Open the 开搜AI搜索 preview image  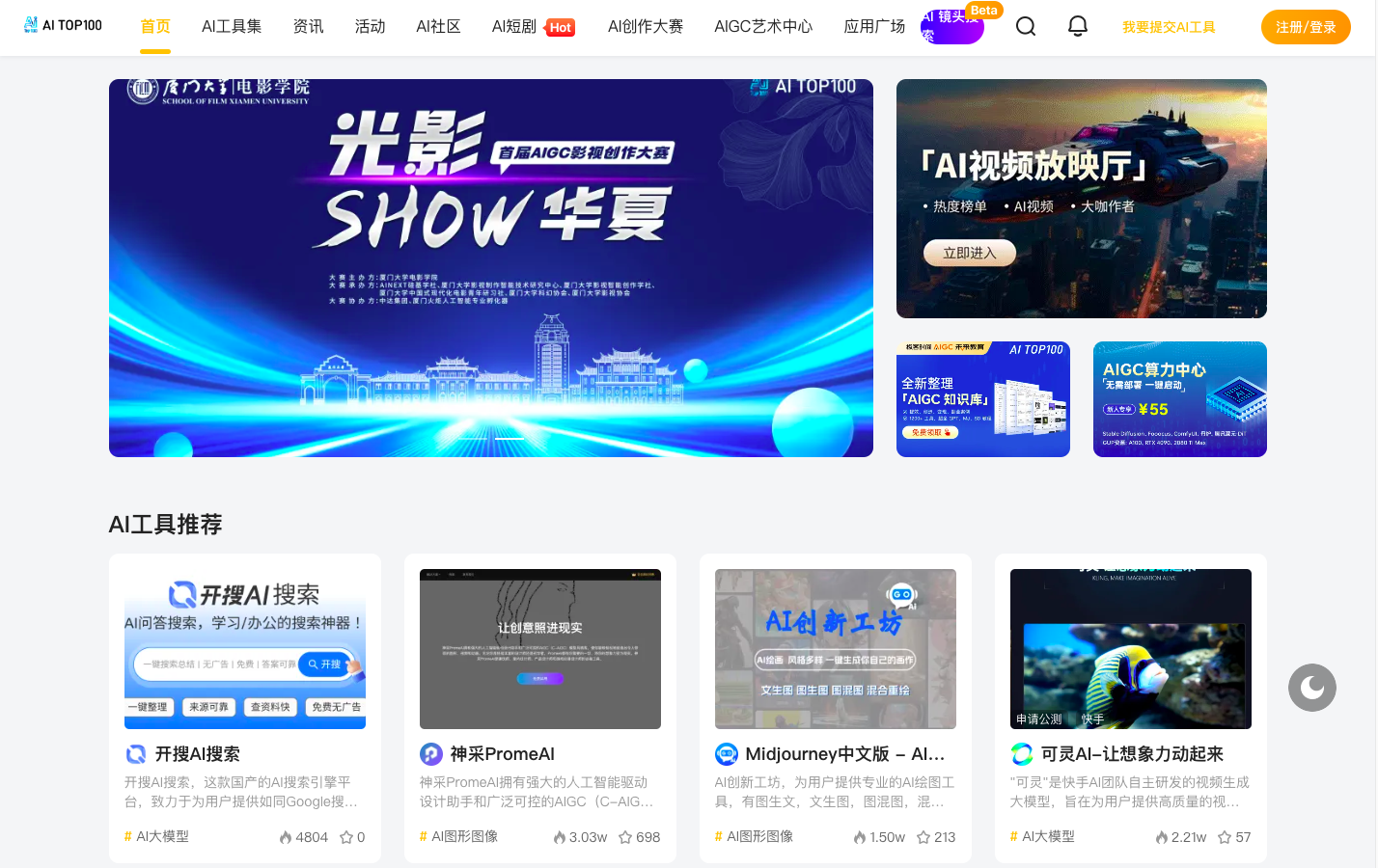click(245, 649)
